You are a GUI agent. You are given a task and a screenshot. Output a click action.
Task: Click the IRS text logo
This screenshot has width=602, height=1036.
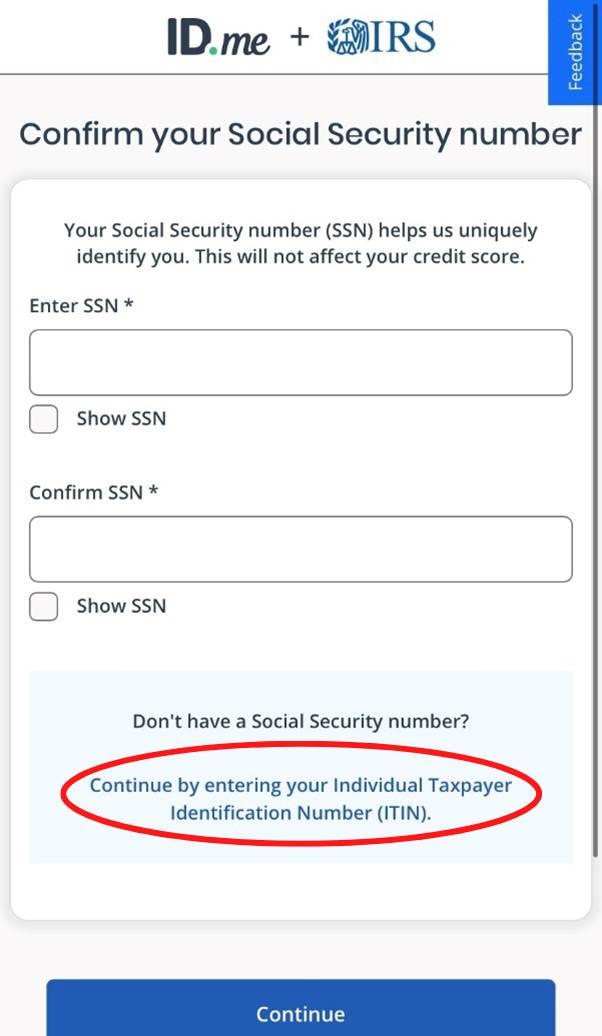coord(402,37)
